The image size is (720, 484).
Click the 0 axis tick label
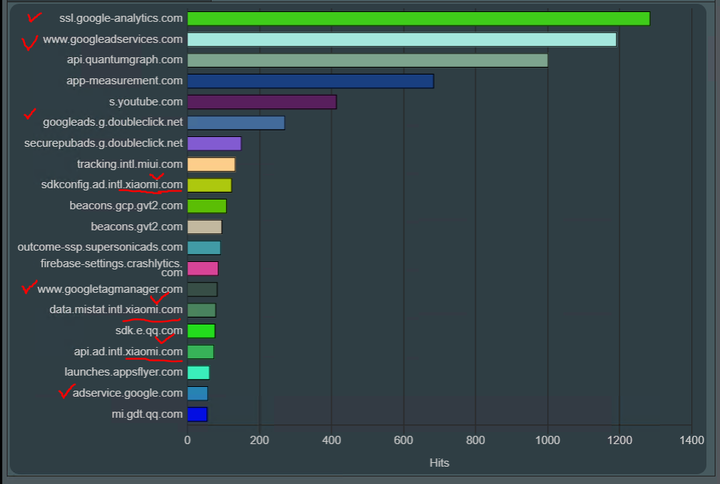[187, 440]
